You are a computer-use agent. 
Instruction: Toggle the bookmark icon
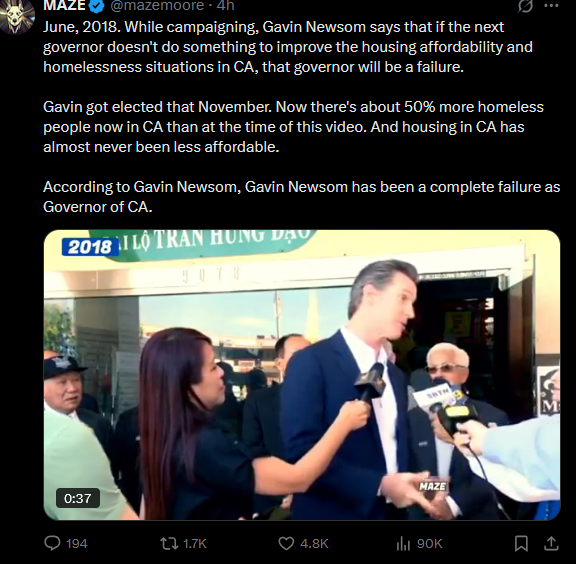click(521, 543)
